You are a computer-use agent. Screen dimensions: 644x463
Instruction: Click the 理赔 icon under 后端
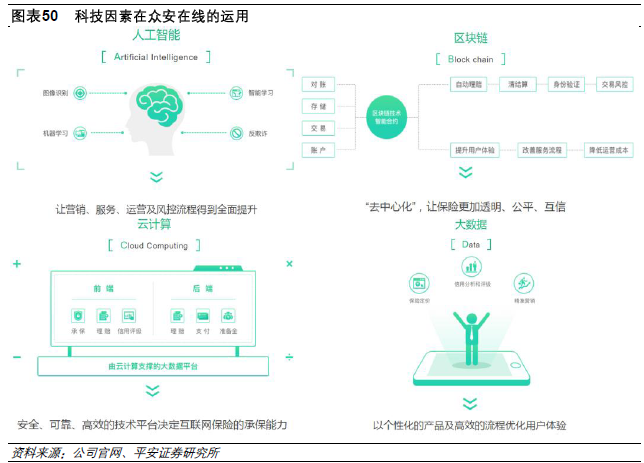(x=177, y=316)
